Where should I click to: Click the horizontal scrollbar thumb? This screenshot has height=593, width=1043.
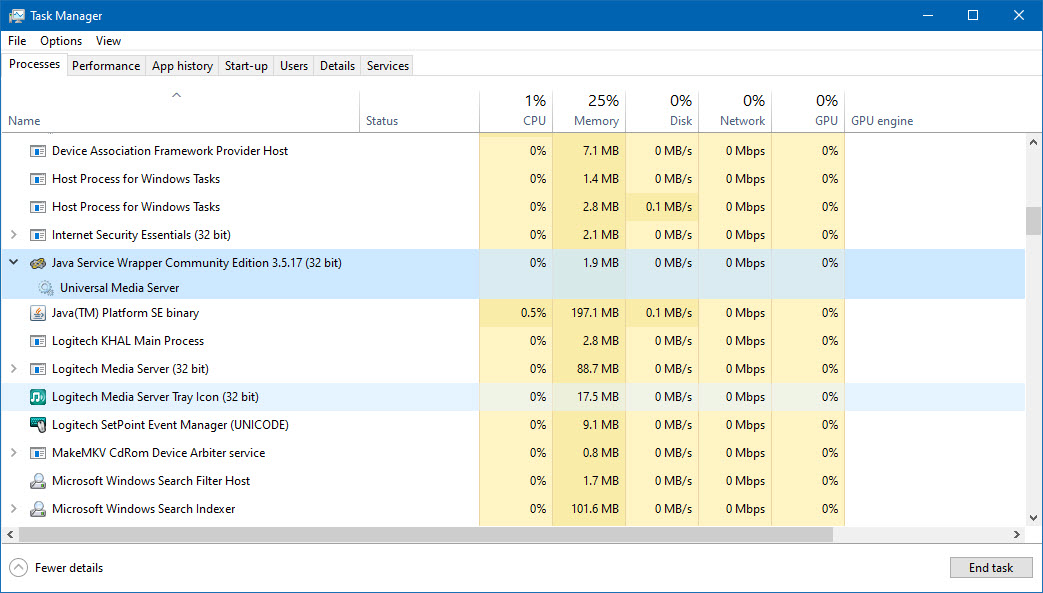click(x=426, y=534)
